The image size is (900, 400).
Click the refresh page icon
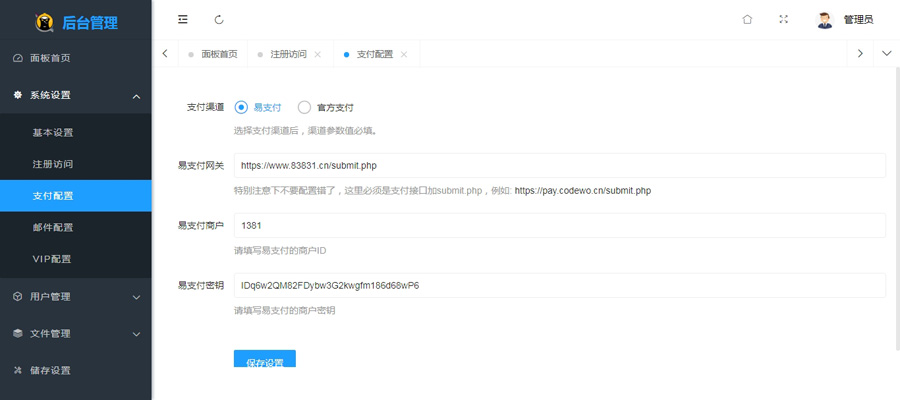(219, 19)
